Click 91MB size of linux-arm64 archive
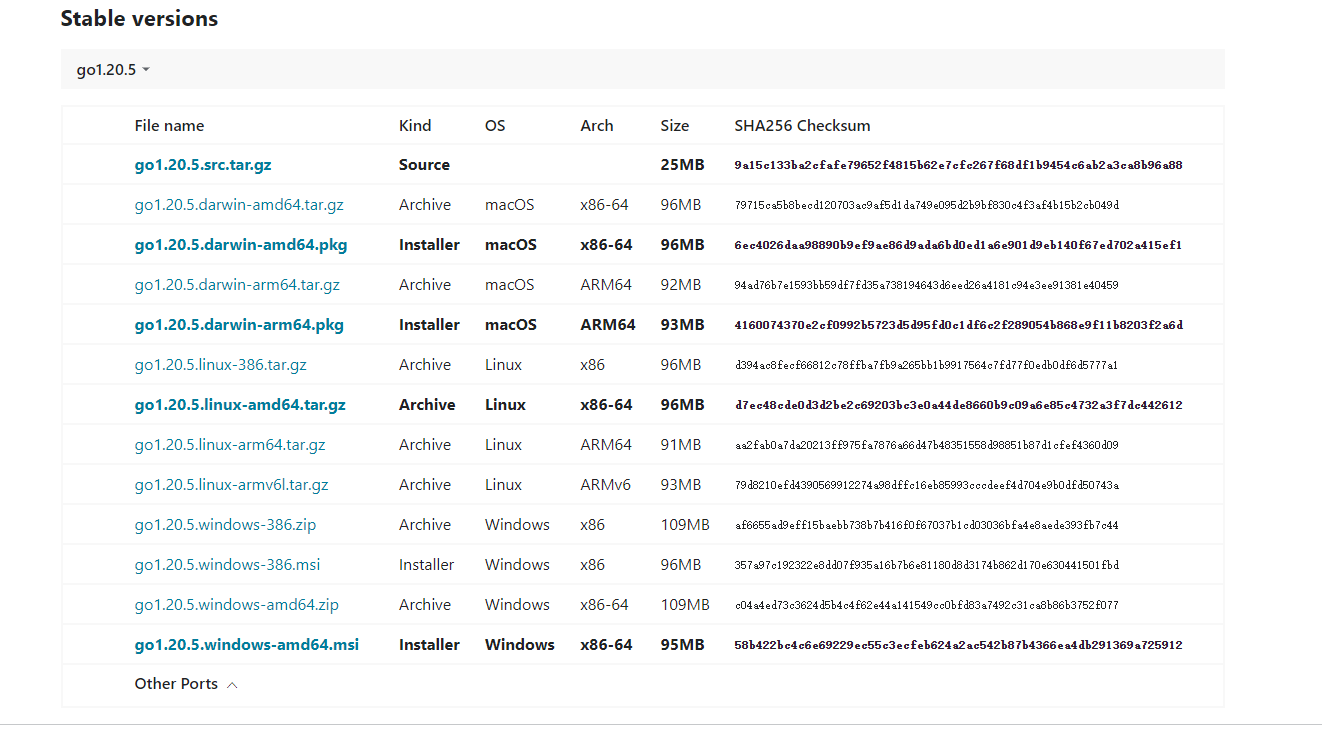This screenshot has height=735, width=1322. click(681, 445)
